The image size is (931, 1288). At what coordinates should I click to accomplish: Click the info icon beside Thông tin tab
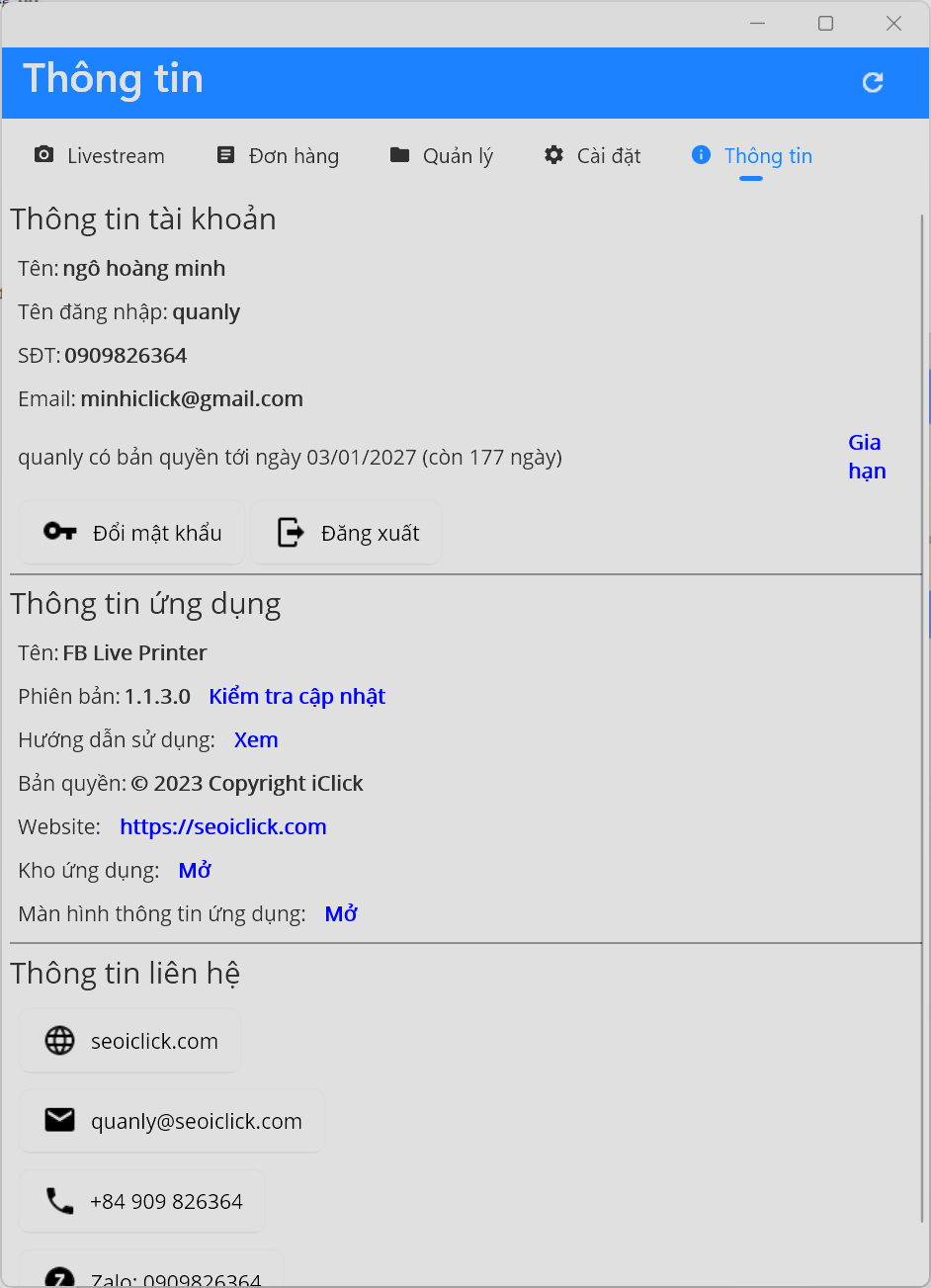701,155
